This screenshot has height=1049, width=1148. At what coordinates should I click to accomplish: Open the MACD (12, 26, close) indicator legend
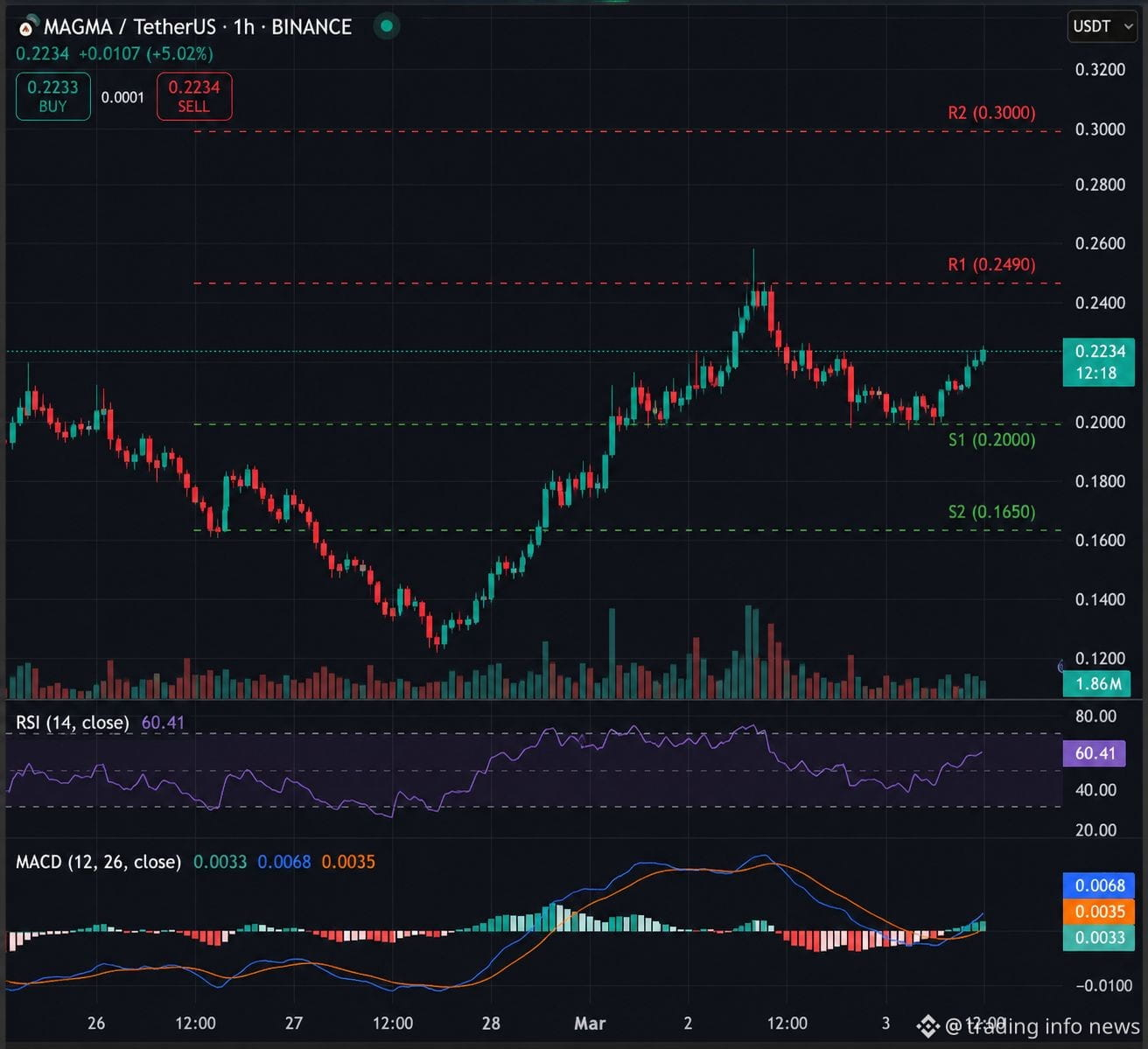point(98,862)
